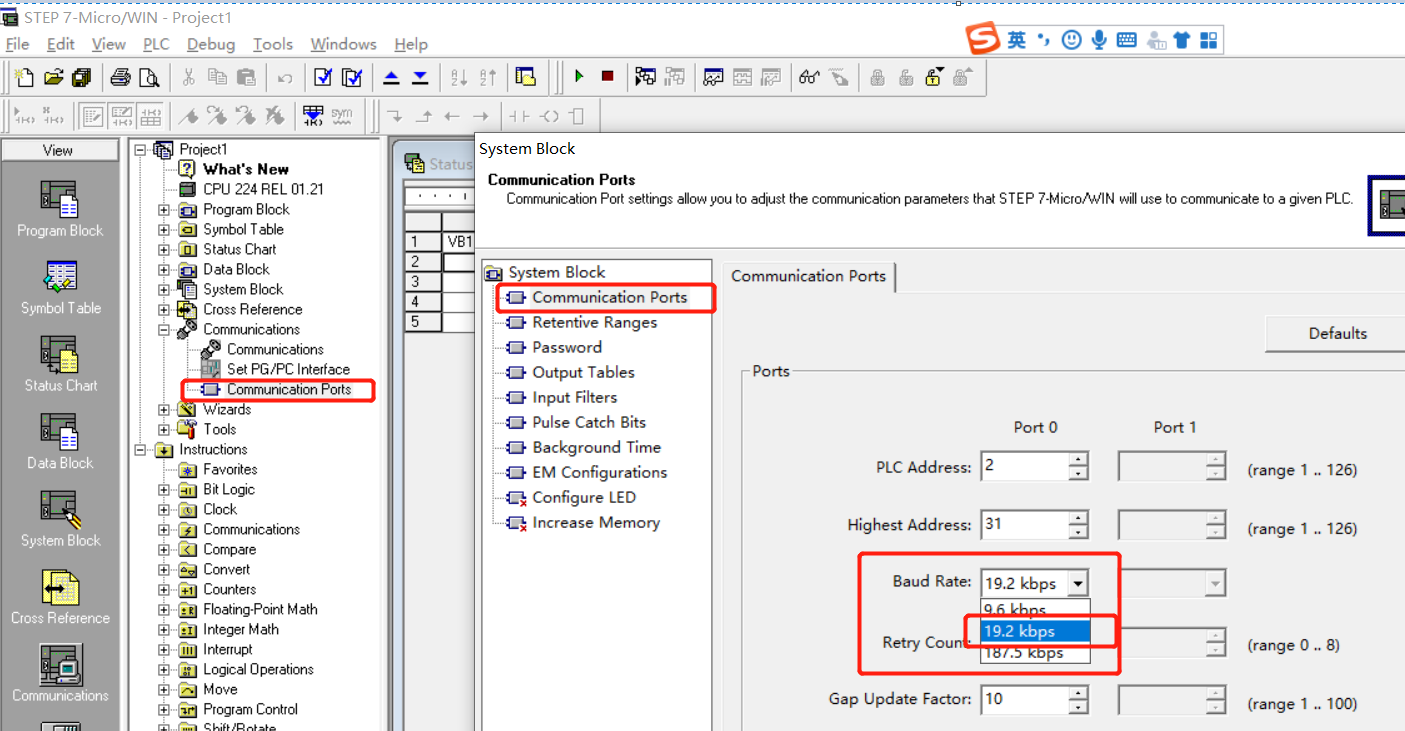Open System Block in the View bar
Screen dimensions: 1405x731
(x=60, y=519)
